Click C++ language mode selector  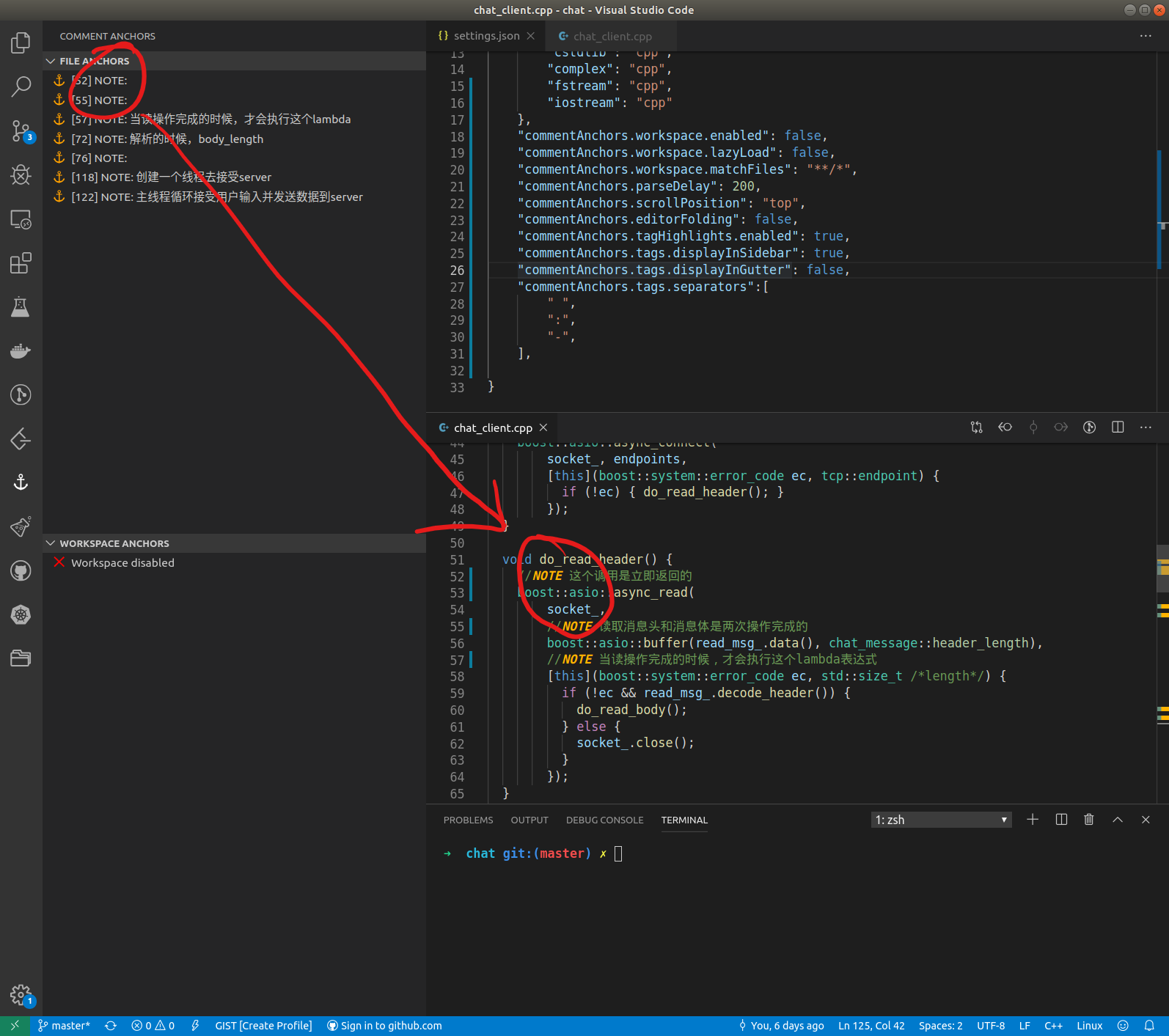tap(1053, 1026)
